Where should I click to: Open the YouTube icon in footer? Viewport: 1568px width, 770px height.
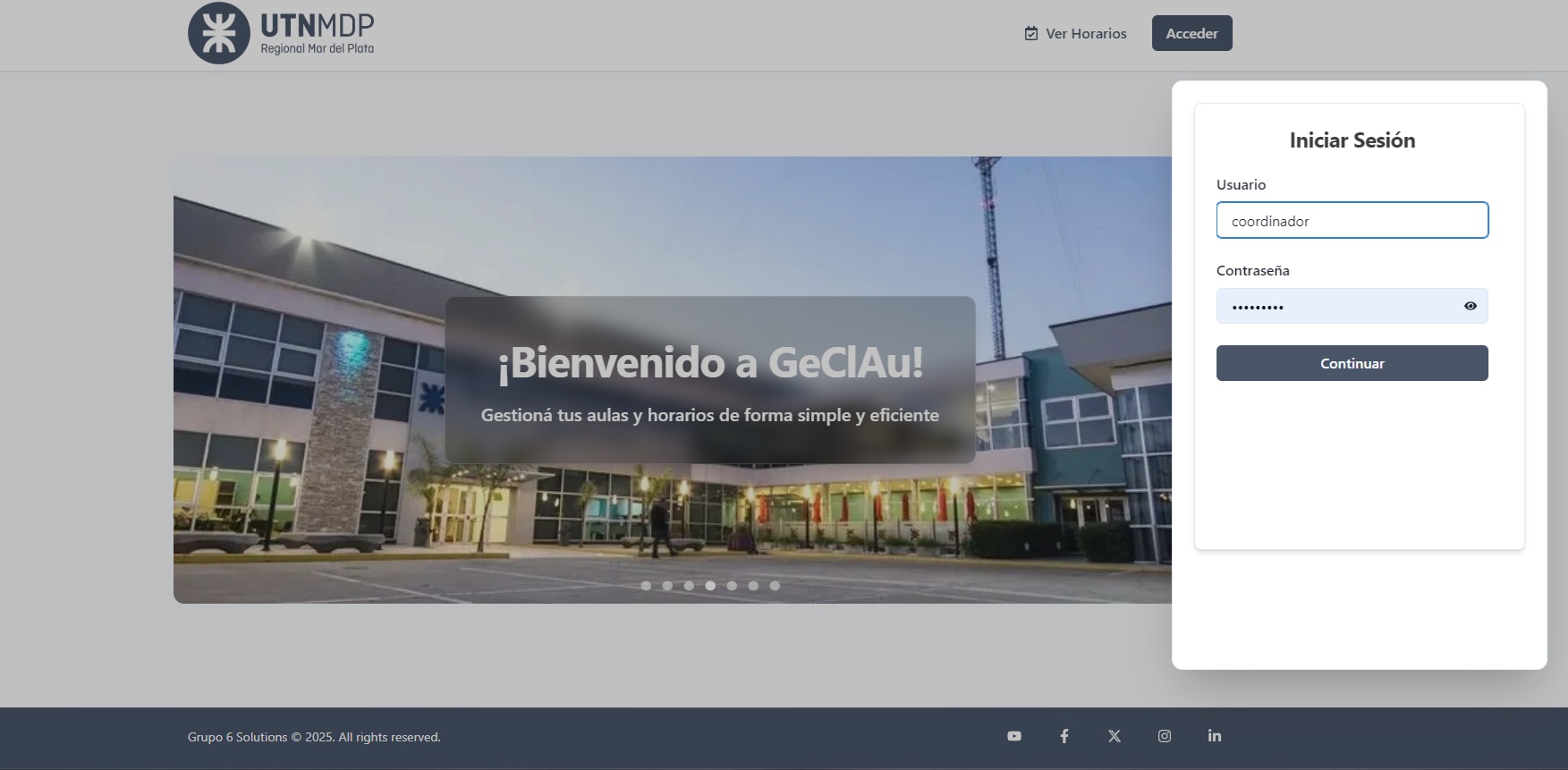[1014, 736]
